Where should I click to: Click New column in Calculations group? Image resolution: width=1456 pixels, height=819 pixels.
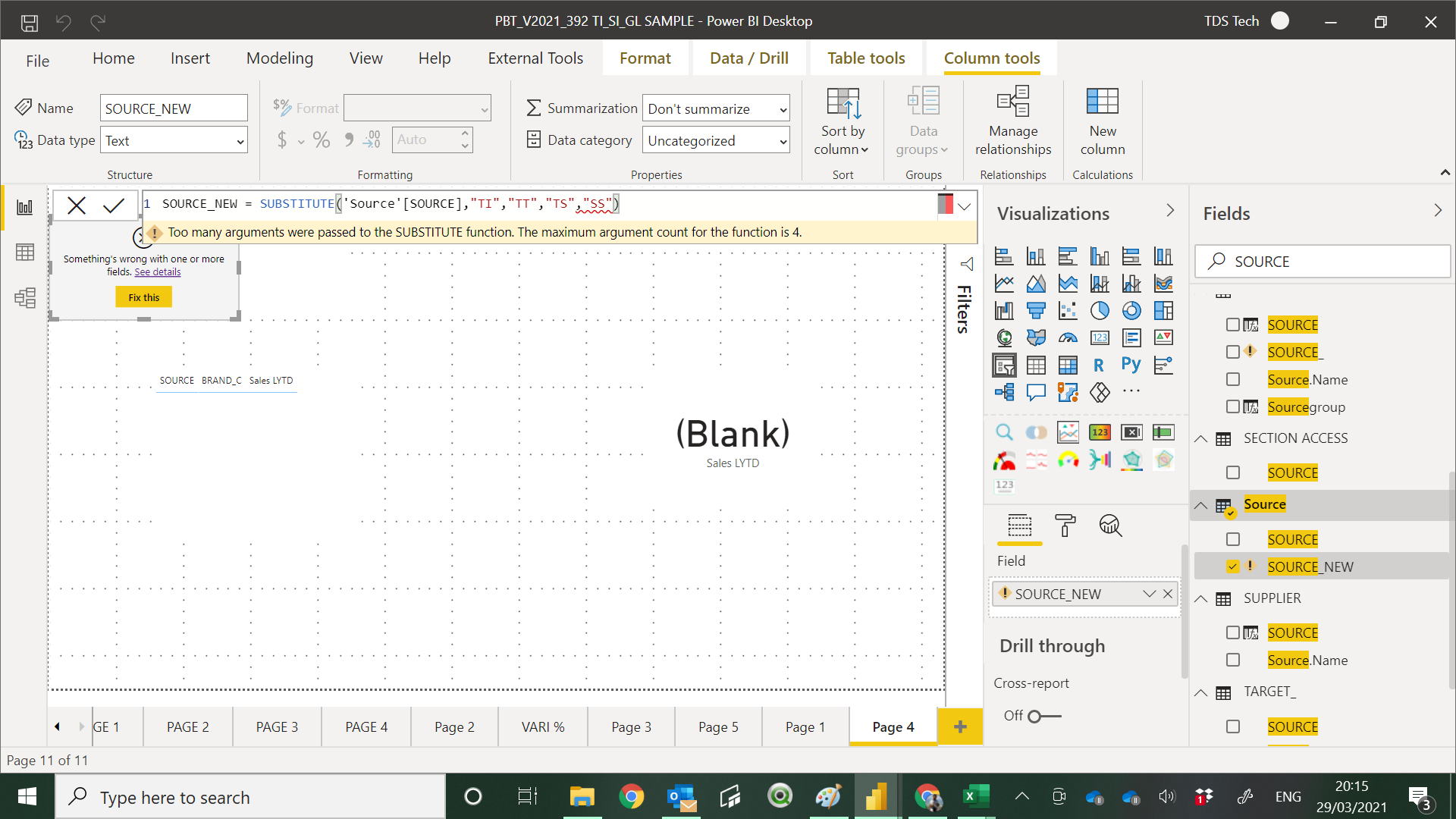pos(1103,121)
